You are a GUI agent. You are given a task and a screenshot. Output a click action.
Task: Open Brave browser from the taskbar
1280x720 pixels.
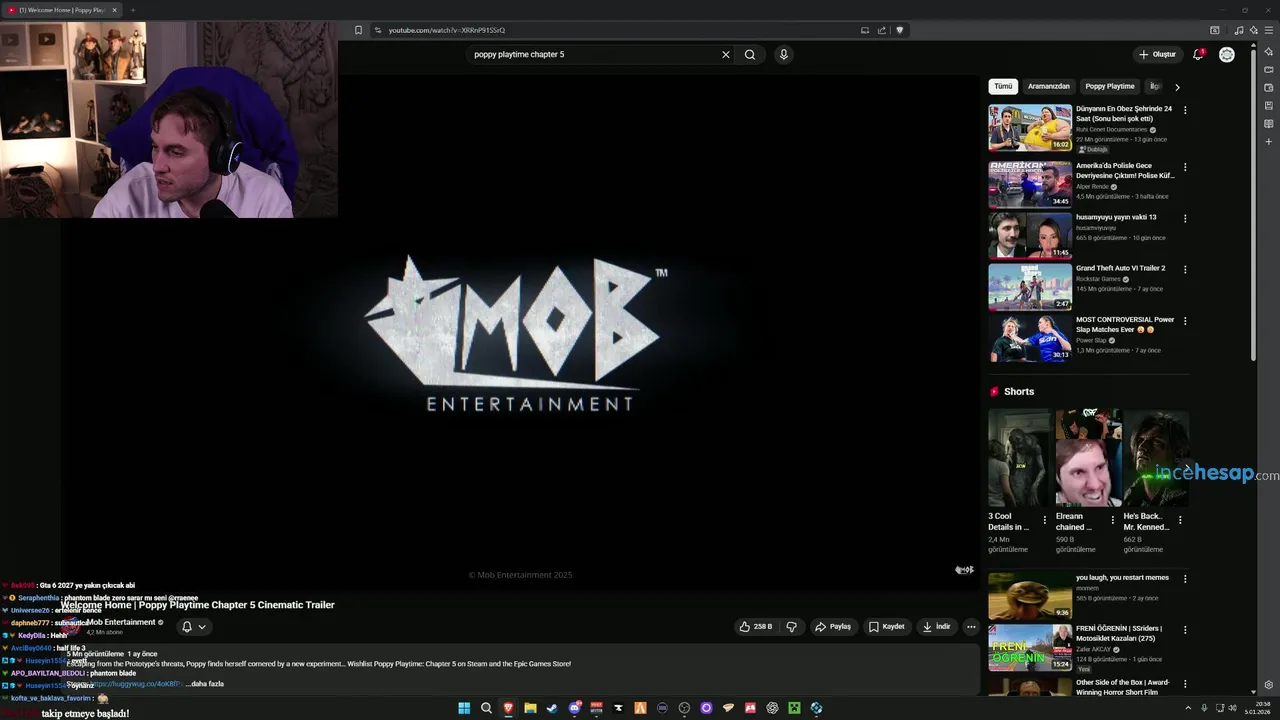point(508,708)
